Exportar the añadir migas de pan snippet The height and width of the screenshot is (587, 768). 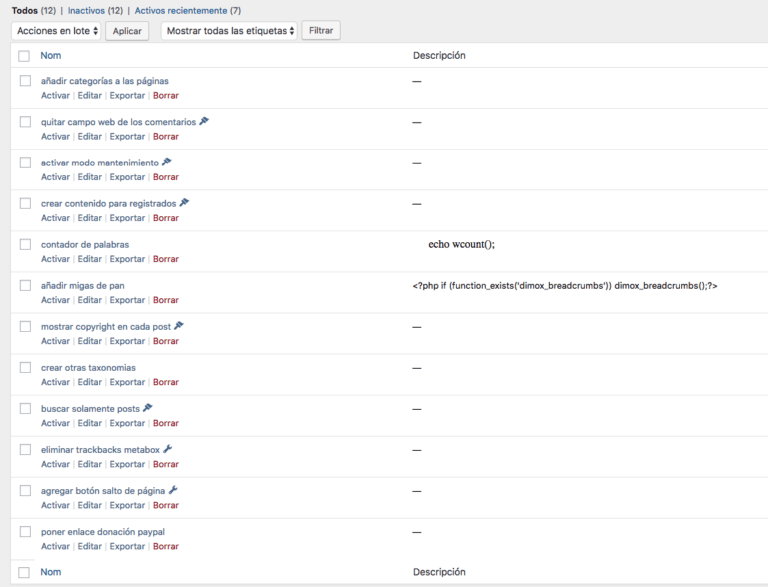[x=127, y=300]
